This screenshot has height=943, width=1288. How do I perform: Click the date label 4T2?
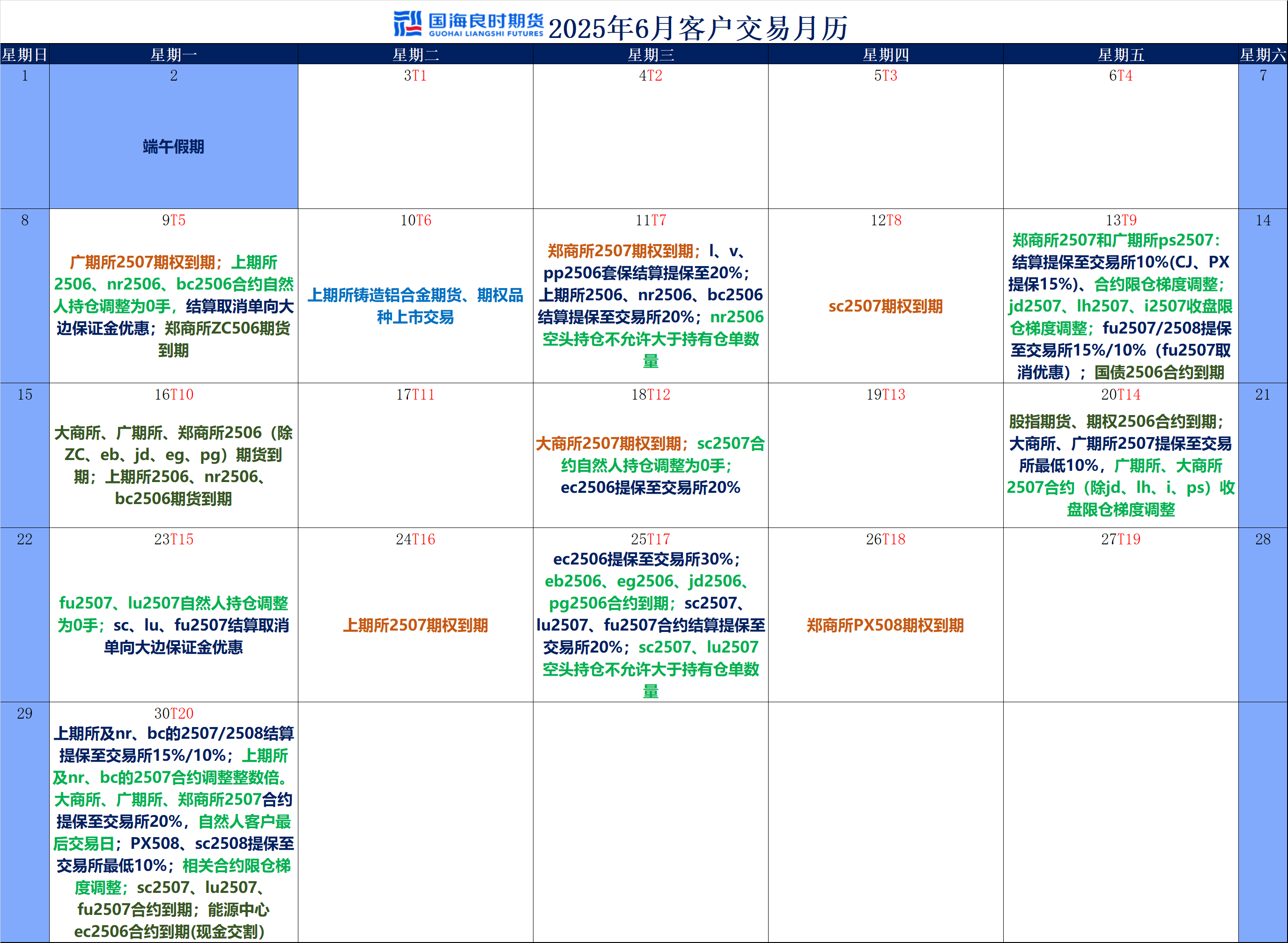point(651,75)
